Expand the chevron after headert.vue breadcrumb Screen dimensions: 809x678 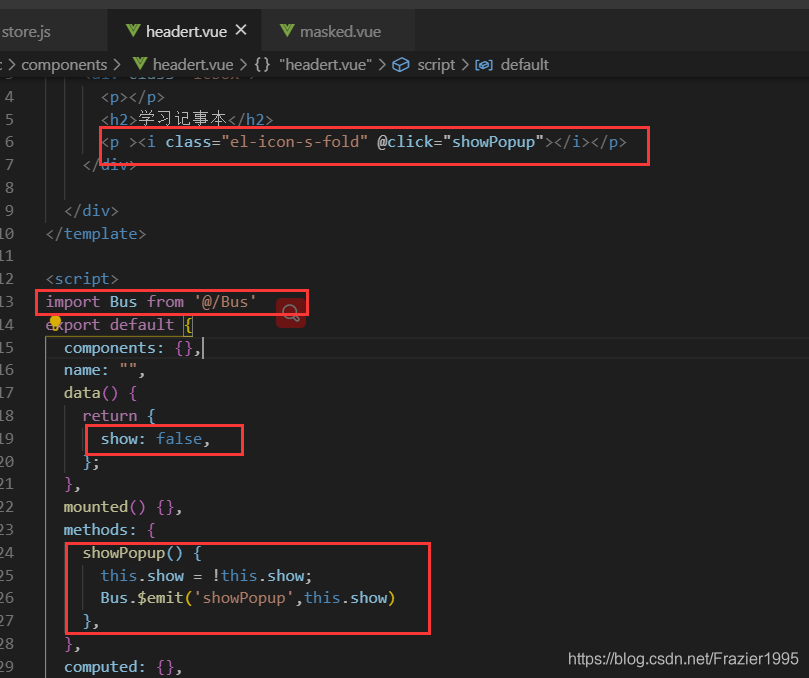coord(244,64)
